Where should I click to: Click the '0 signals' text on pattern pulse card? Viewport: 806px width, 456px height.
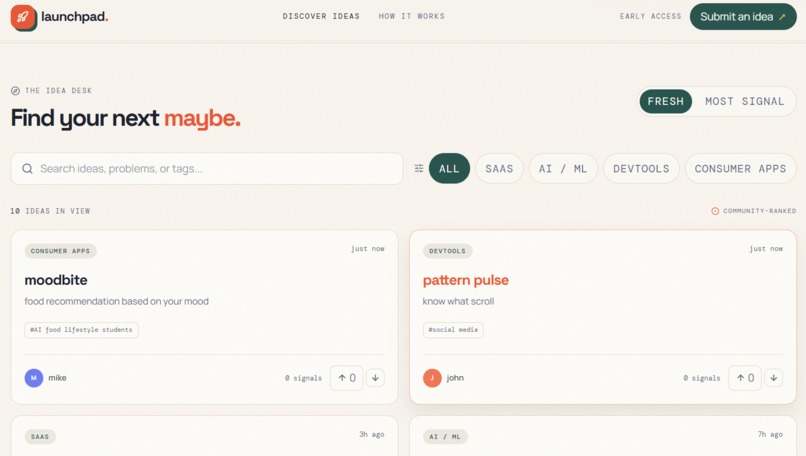pos(702,378)
